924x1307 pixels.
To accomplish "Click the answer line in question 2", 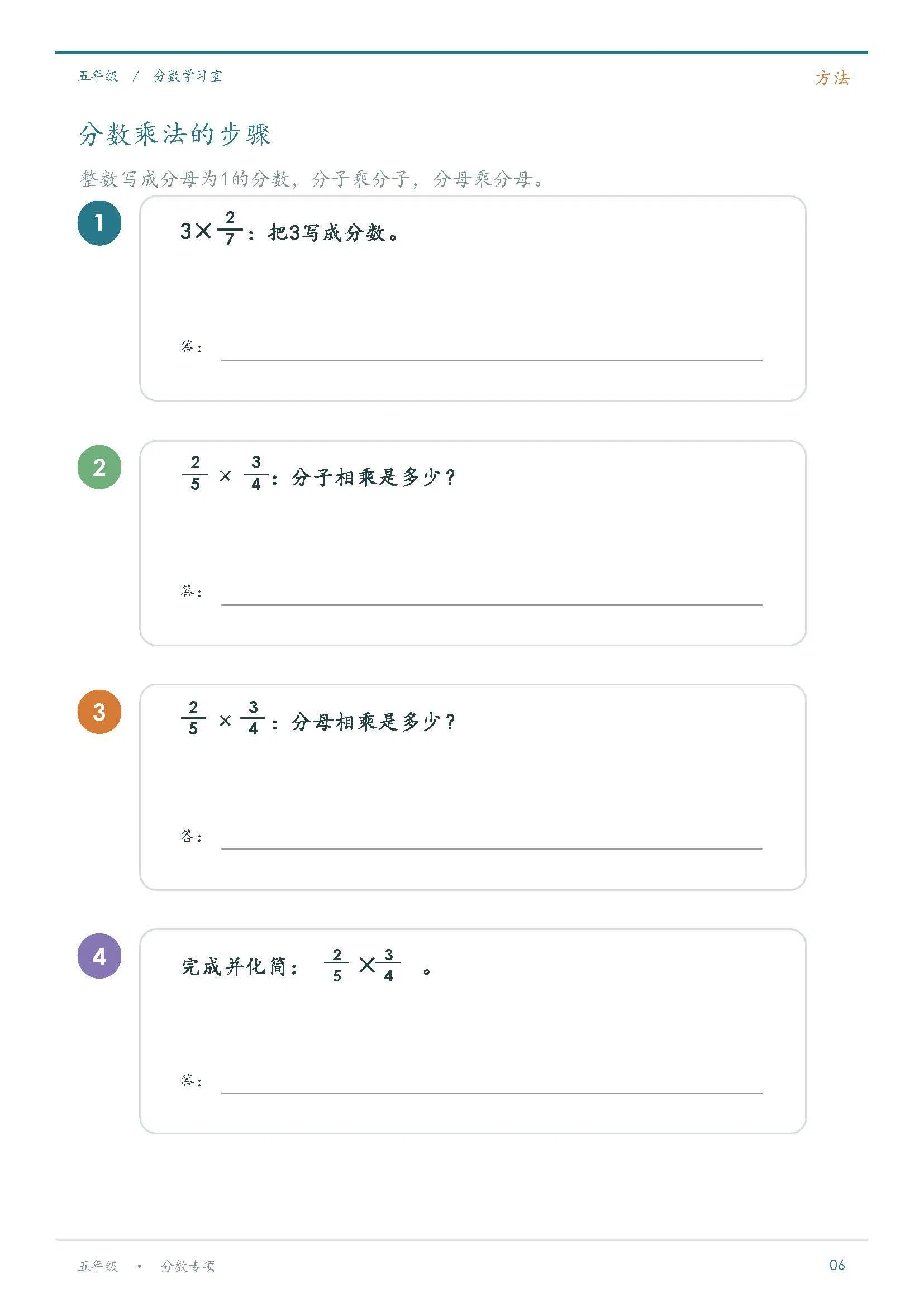I will 491,604.
